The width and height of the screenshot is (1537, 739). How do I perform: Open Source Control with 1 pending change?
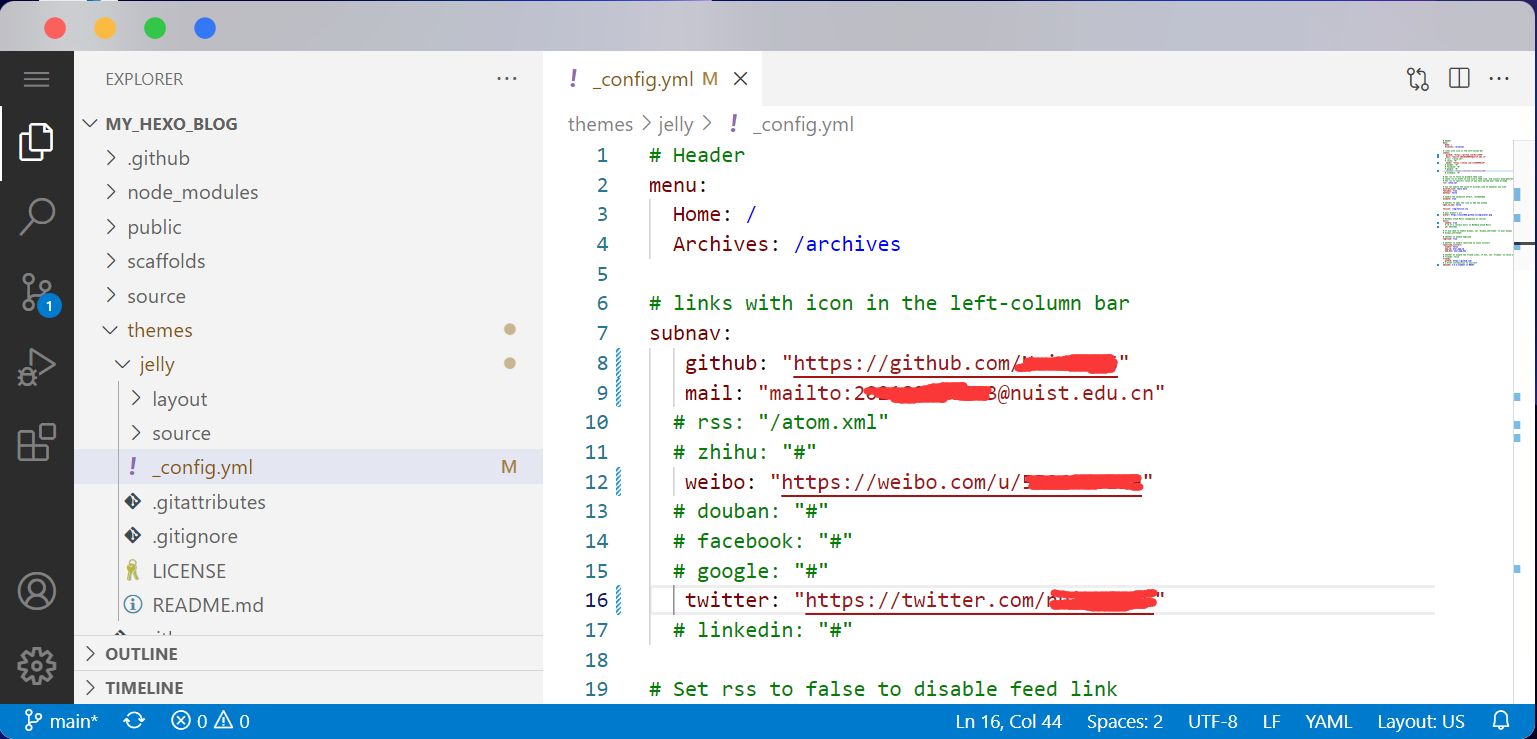pos(36,293)
